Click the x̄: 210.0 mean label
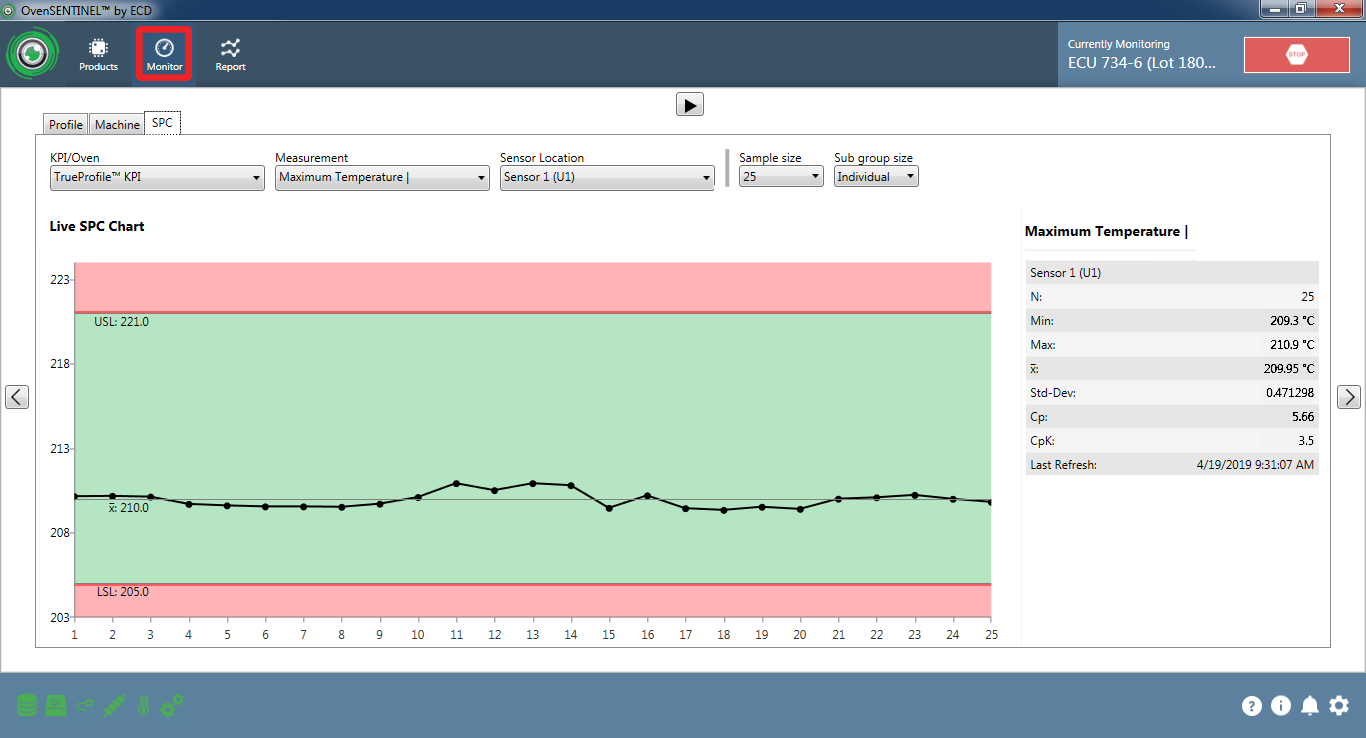Screen dimensions: 1366x738 click(129, 508)
